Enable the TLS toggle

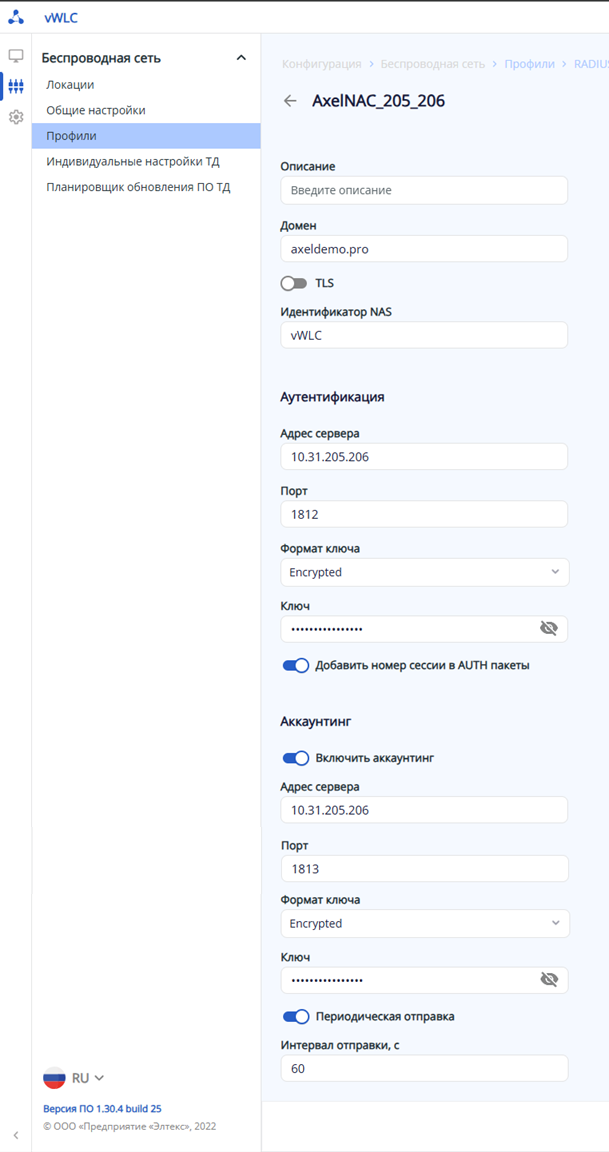294,284
